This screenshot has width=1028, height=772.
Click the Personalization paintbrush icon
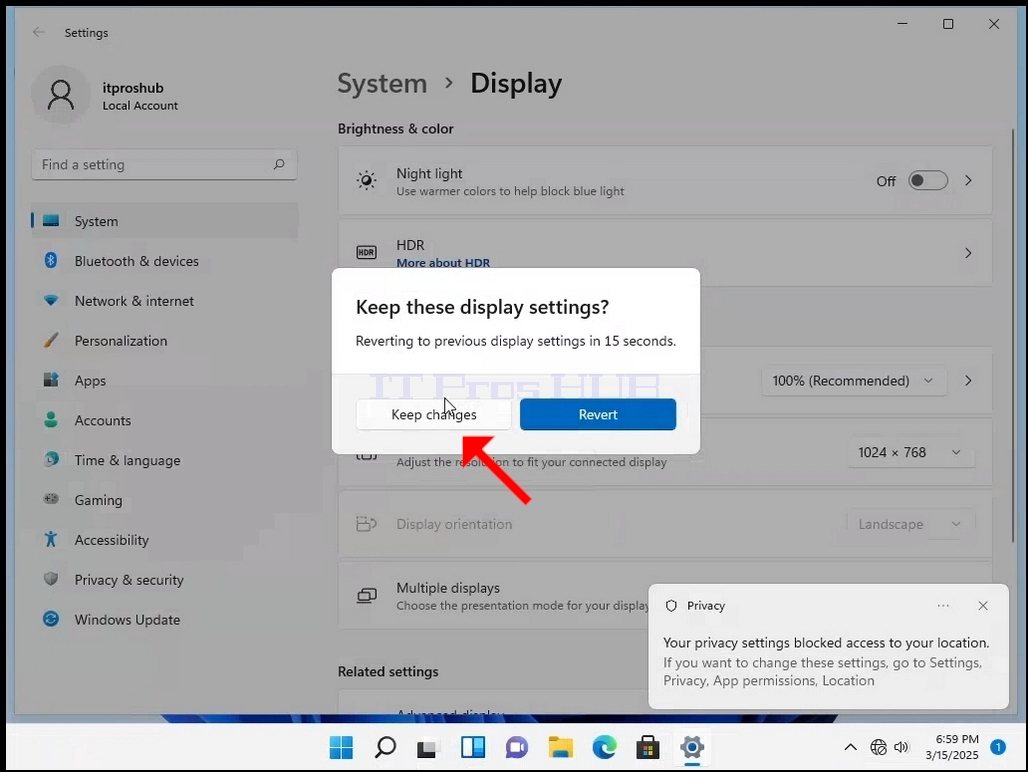[x=50, y=340]
